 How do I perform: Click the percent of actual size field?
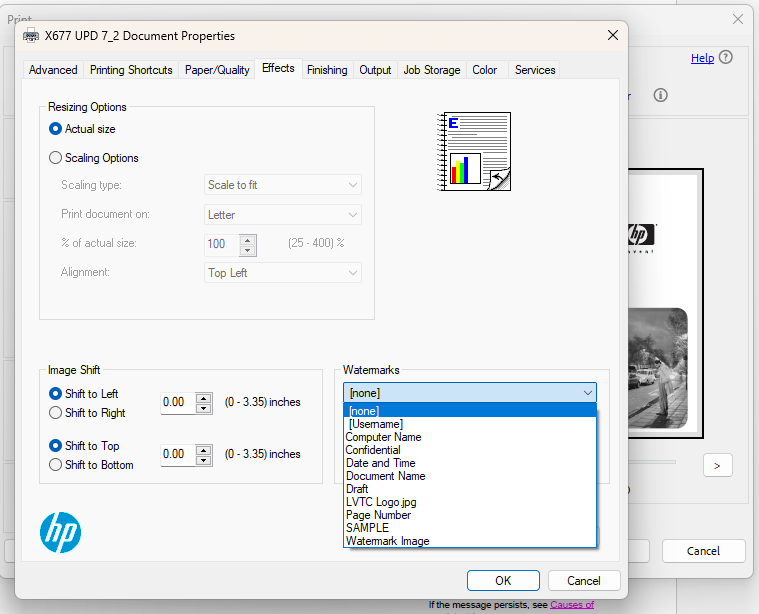(x=222, y=244)
